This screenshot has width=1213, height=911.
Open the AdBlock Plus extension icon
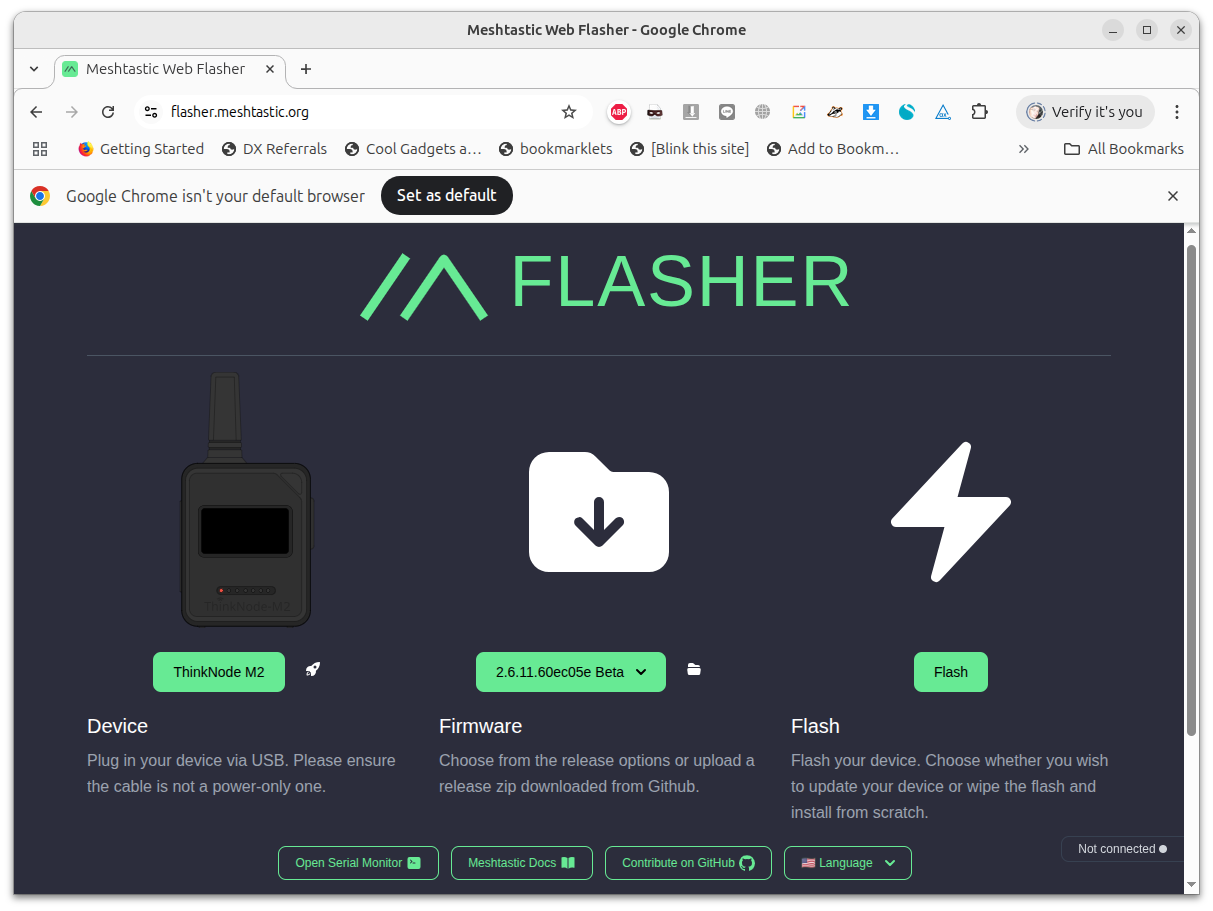pyautogui.click(x=619, y=112)
